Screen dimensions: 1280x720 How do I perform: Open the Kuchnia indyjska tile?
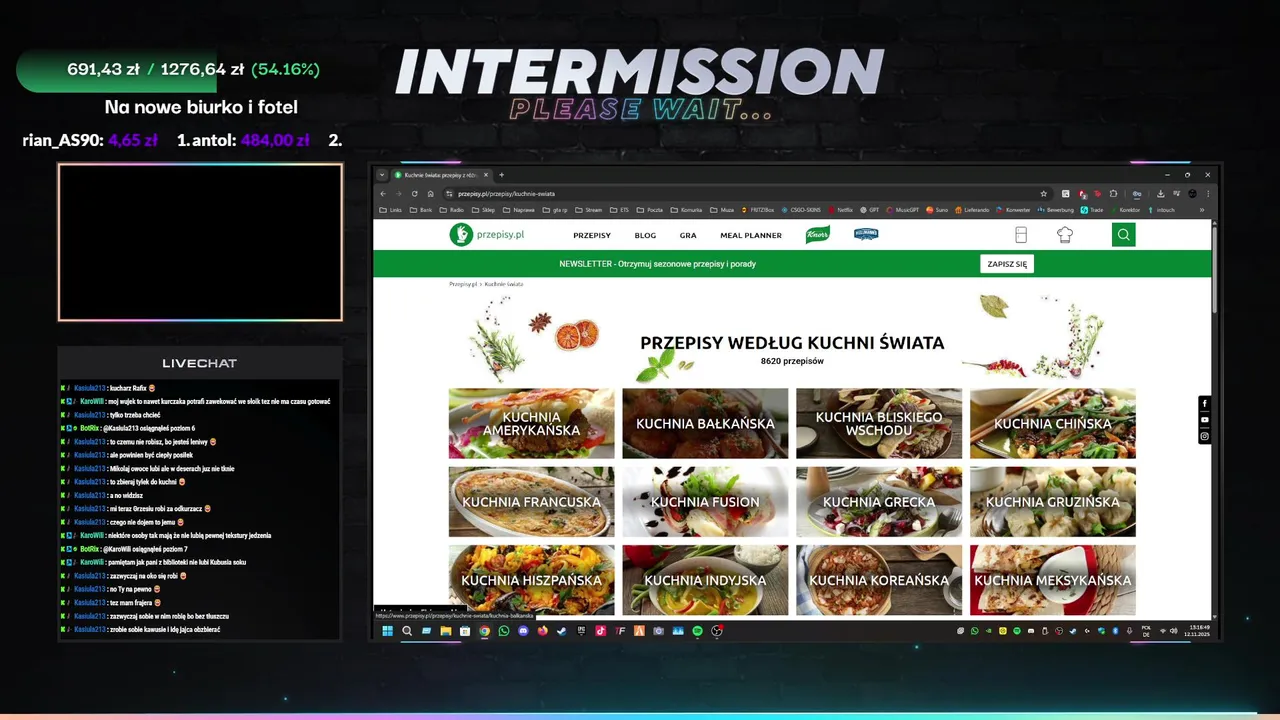click(705, 580)
